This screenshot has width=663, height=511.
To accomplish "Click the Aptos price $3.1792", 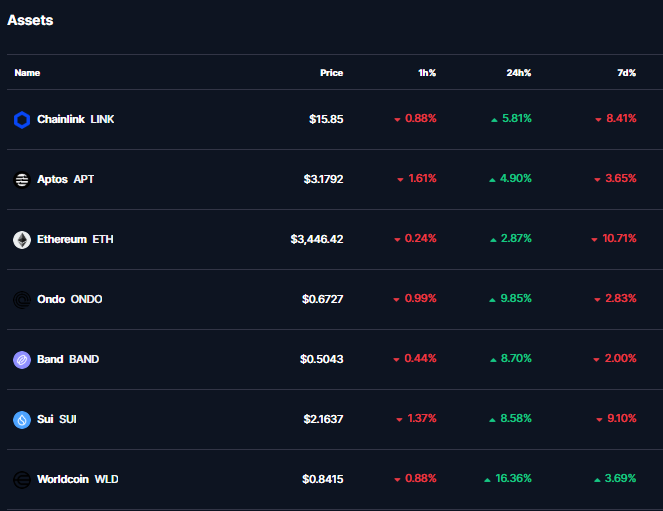I will tap(323, 179).
